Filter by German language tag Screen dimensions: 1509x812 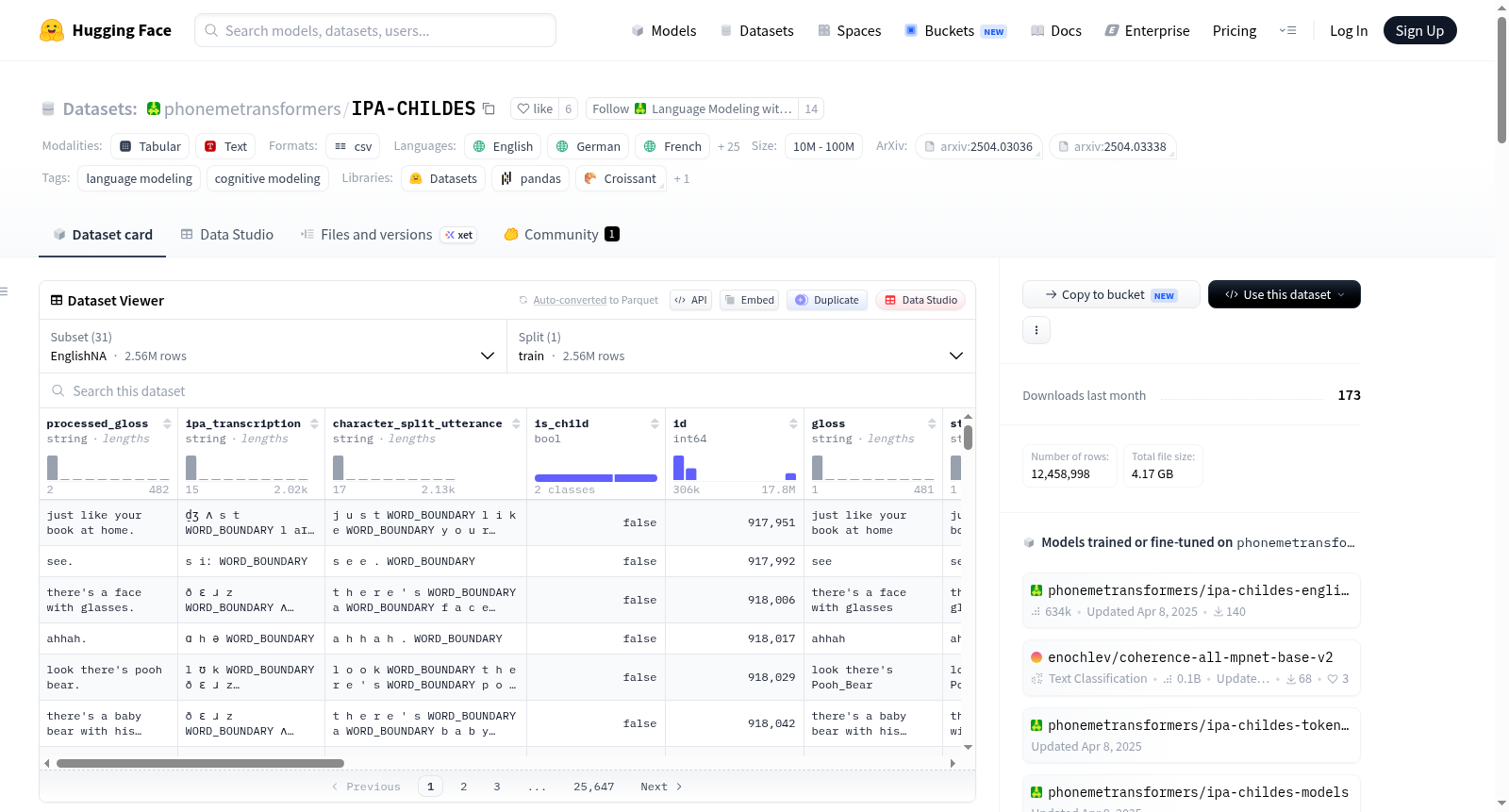589,146
